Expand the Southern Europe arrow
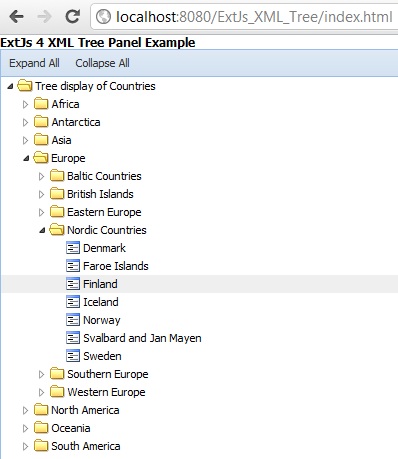Image resolution: width=398 pixels, height=459 pixels. point(41,374)
